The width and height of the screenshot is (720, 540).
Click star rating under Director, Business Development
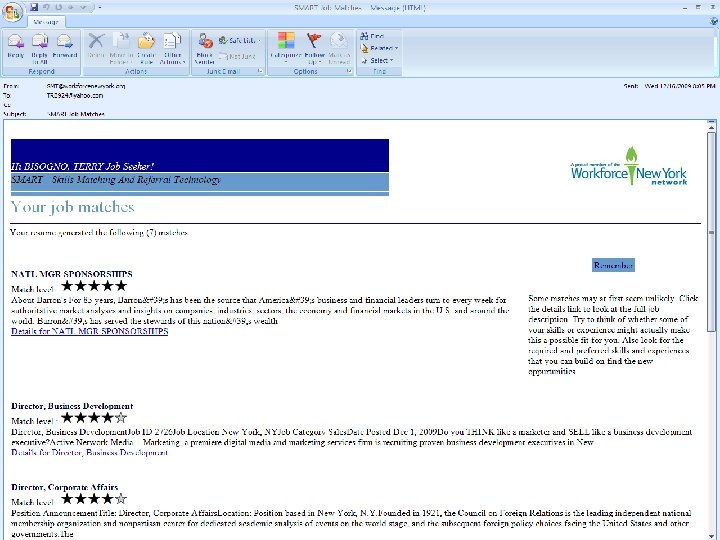click(x=94, y=418)
